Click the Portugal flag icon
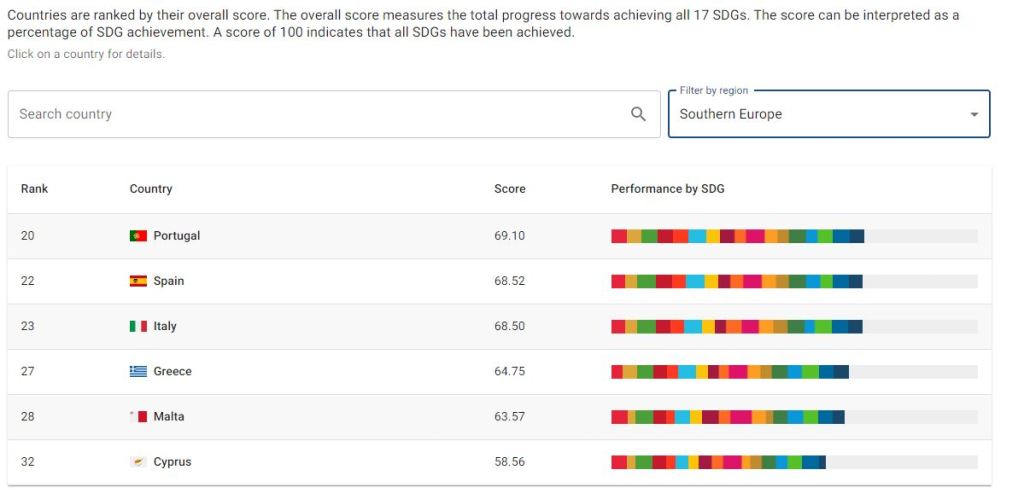 (138, 236)
